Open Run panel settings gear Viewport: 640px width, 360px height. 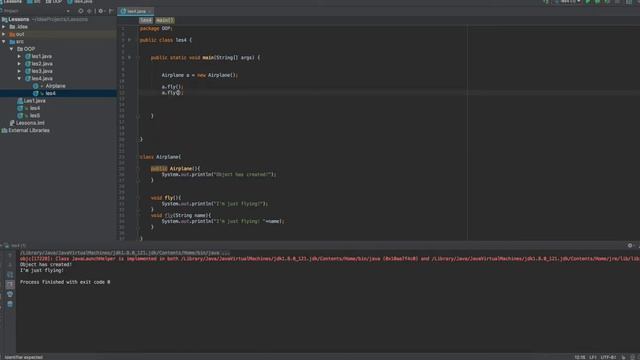click(630, 245)
